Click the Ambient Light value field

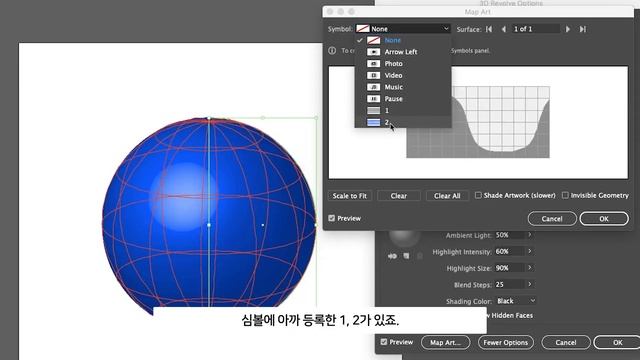pos(509,235)
